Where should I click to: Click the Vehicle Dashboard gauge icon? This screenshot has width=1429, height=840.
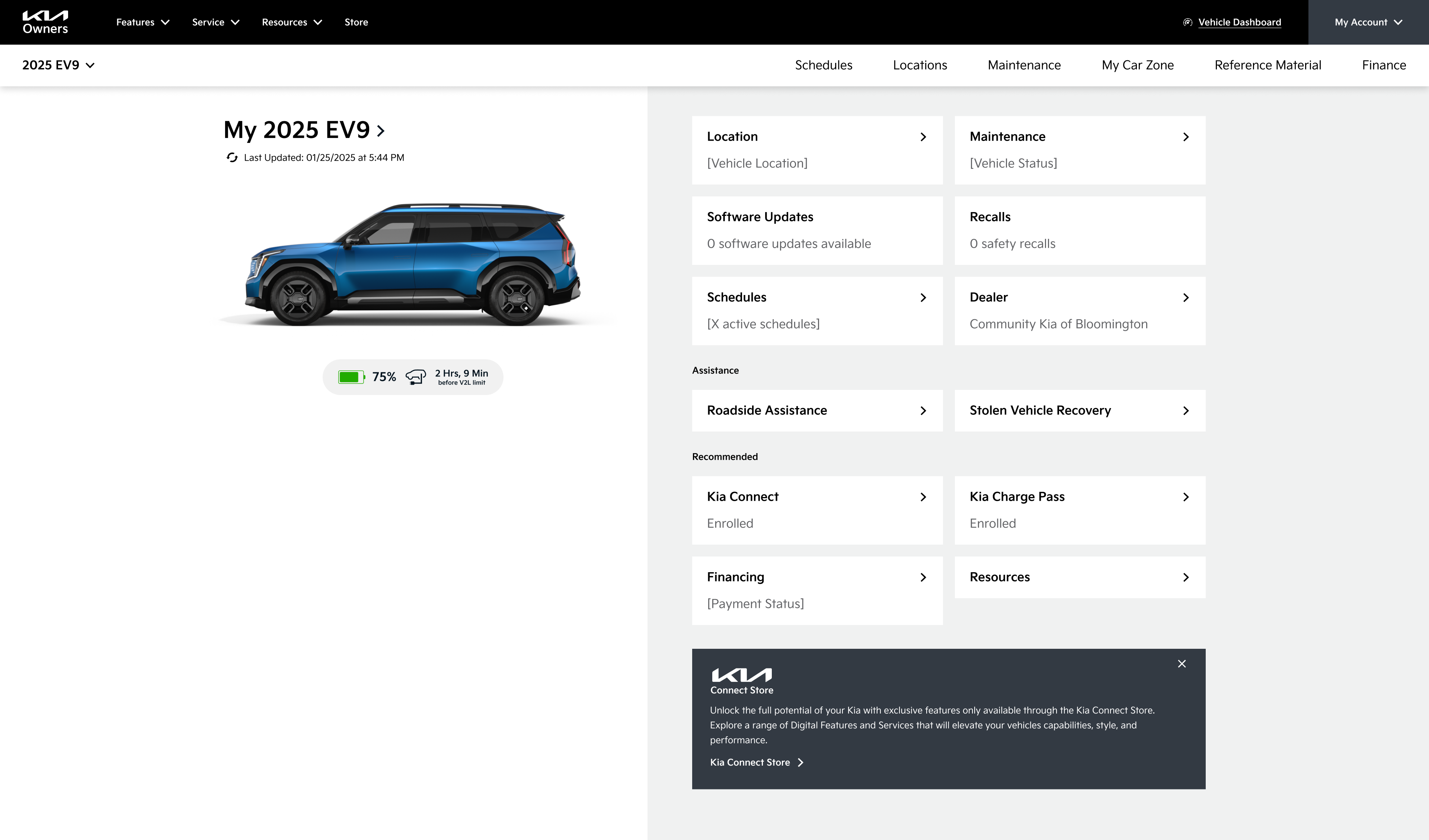tap(1187, 22)
